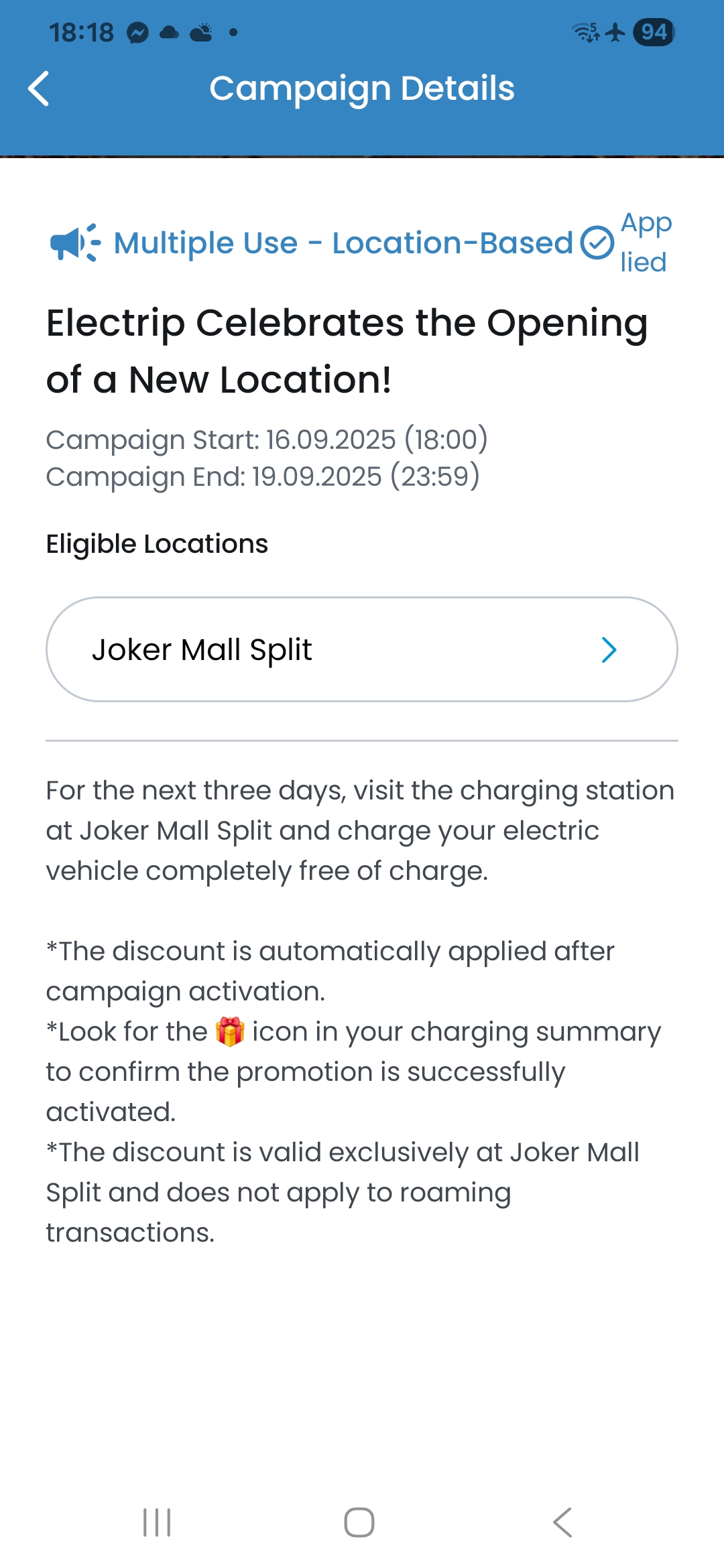Click the megaphone campaign icon
The height and width of the screenshot is (1568, 724).
click(75, 243)
